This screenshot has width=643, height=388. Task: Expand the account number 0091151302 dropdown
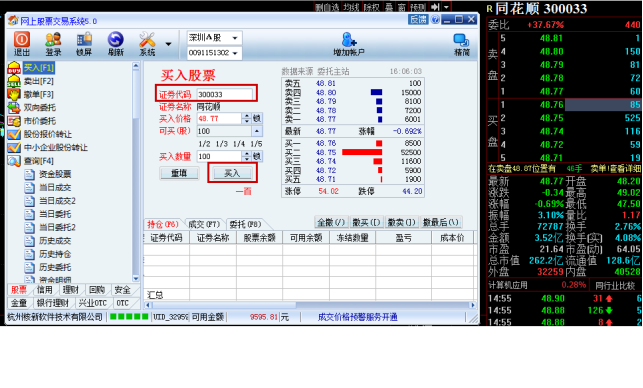coord(214,53)
